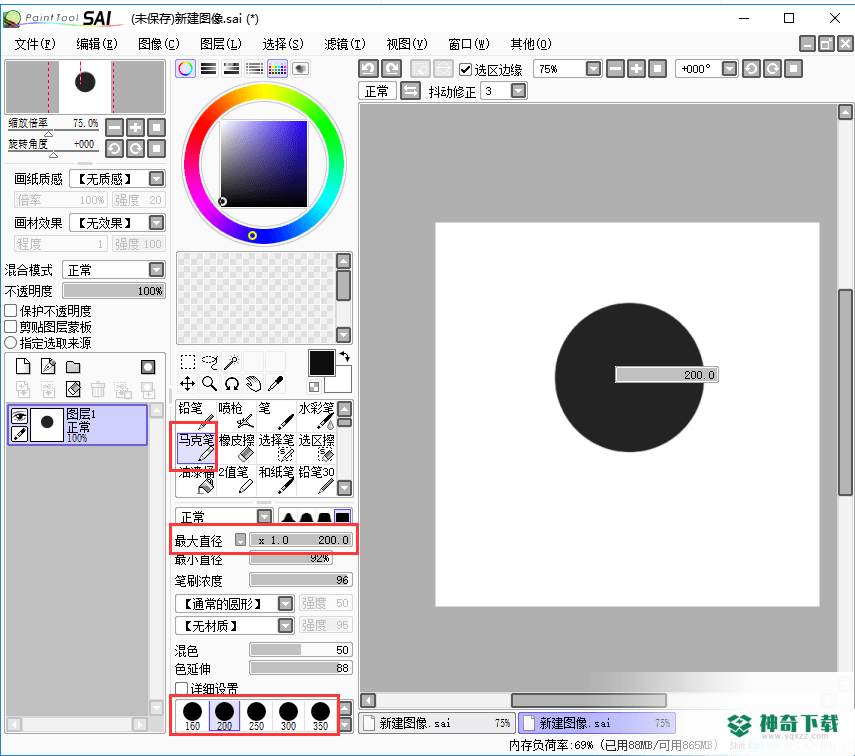Viewport: 855px width, 756px height.
Task: Swap foreground and background colors
Action: tap(345, 357)
